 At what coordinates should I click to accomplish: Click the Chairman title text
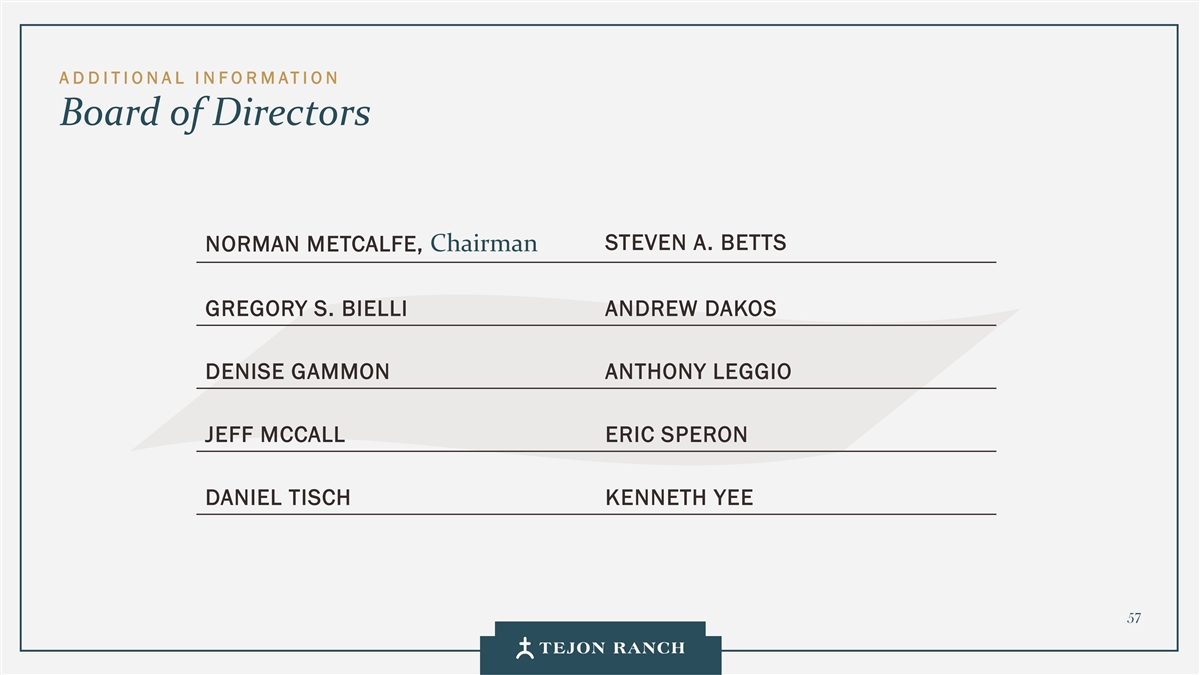coord(484,243)
